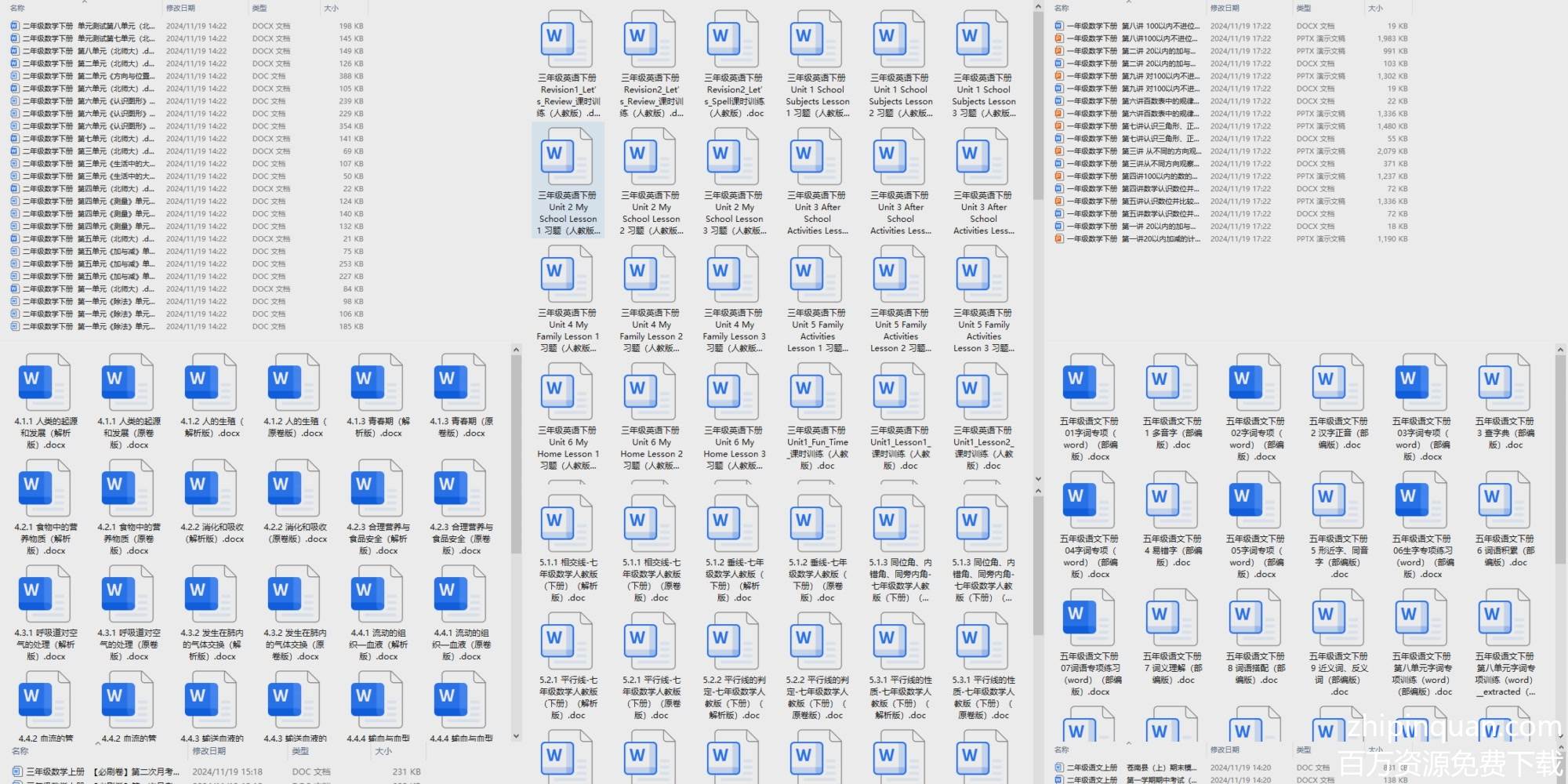1568x784 pixels.
Task: Click the 五年级语文下册 01字词专项 Word icon
Action: pos(1088,383)
